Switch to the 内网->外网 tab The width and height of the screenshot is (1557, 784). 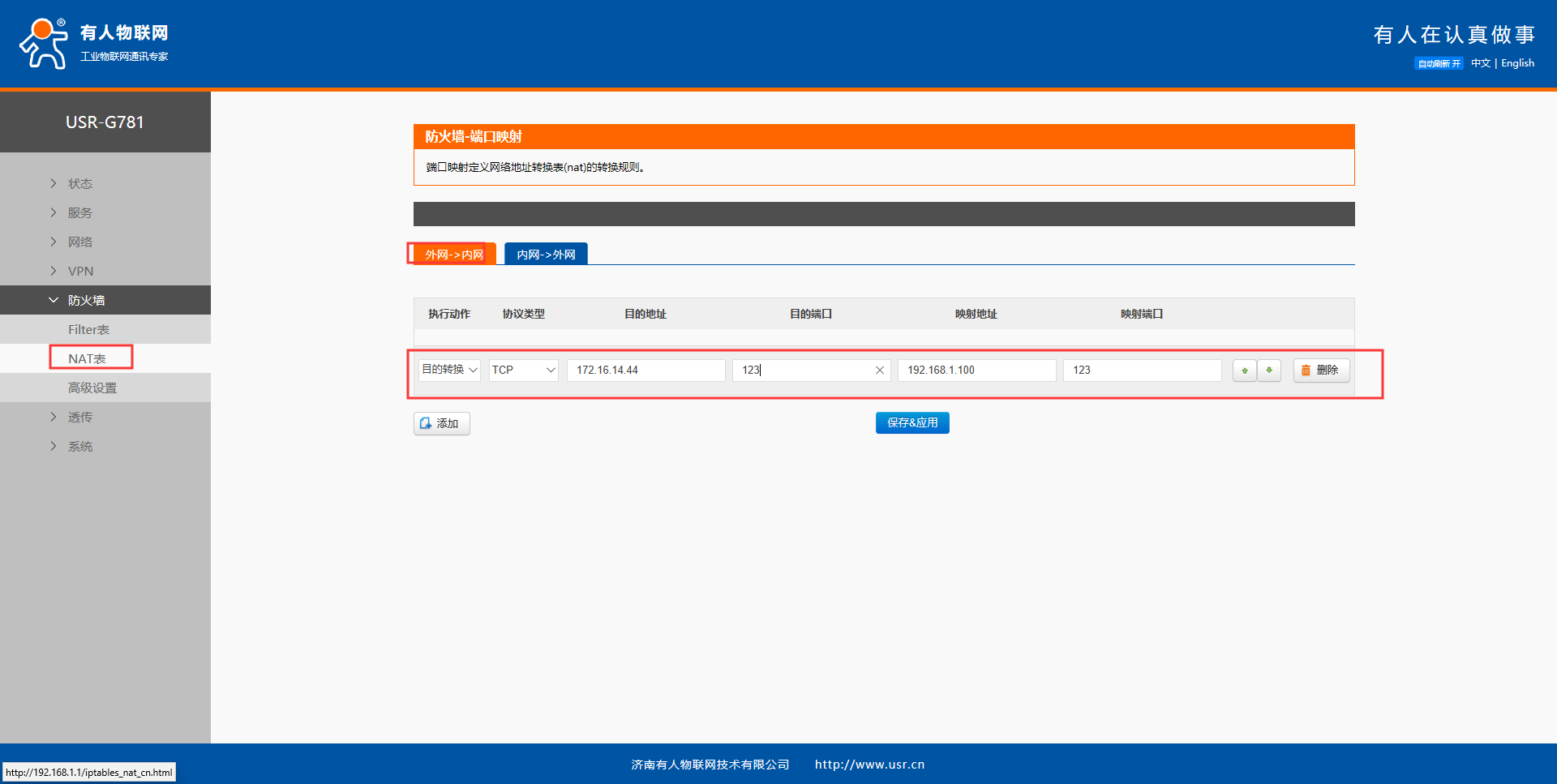(546, 255)
